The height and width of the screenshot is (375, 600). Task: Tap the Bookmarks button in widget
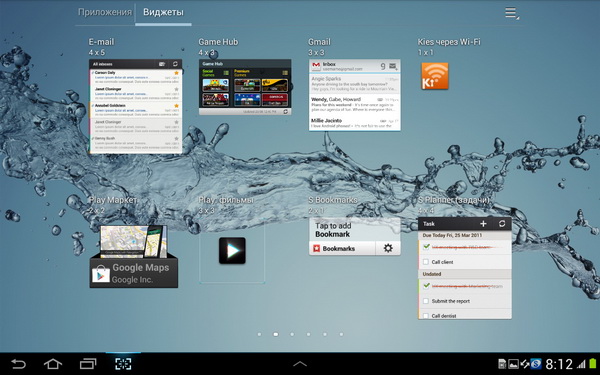coord(342,248)
